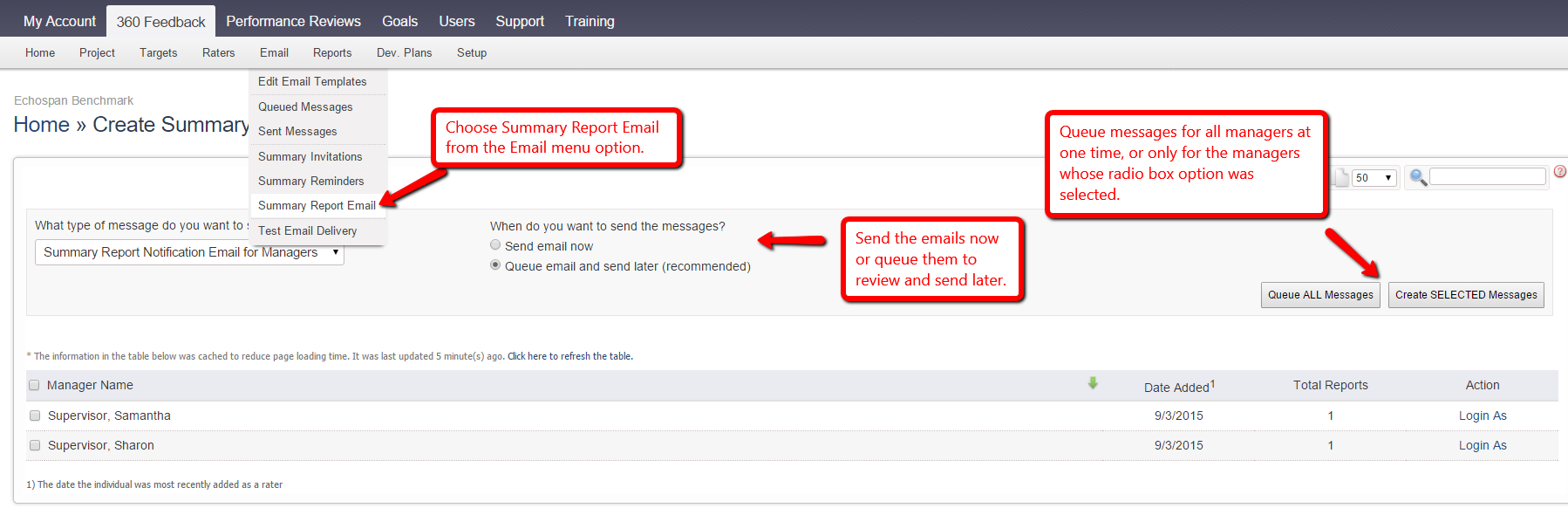Sort by the Date Added column header
This screenshot has height=515, width=1568.
(1179, 386)
